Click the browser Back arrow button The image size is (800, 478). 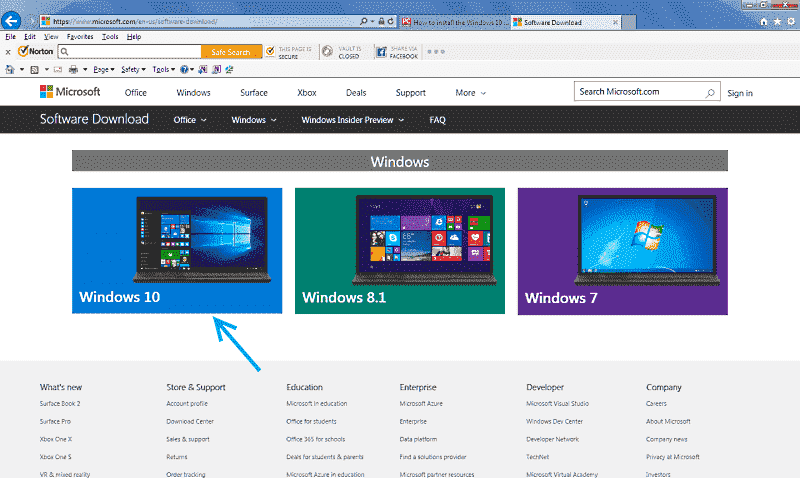(11, 21)
